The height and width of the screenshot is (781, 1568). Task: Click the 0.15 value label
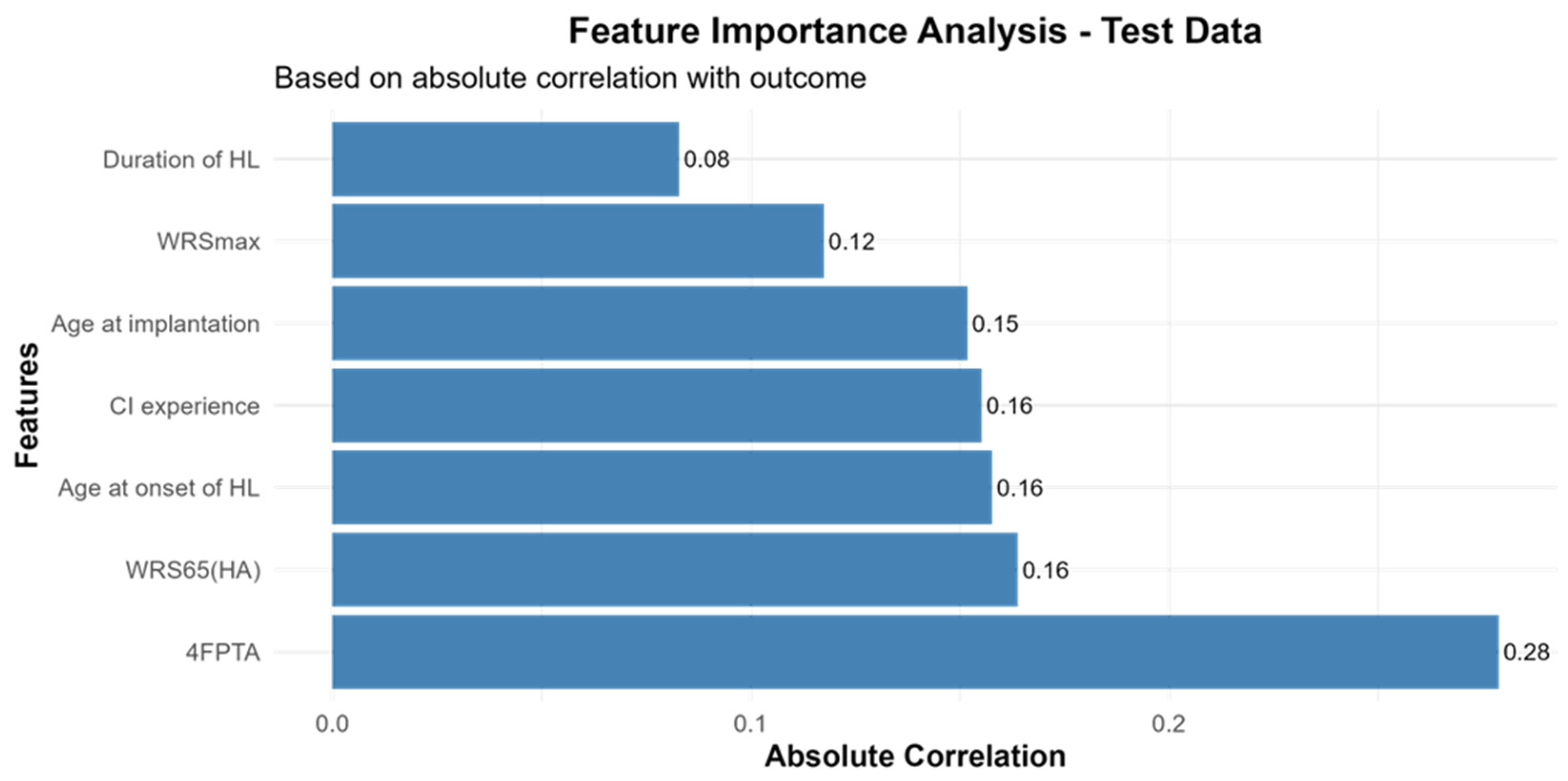995,324
